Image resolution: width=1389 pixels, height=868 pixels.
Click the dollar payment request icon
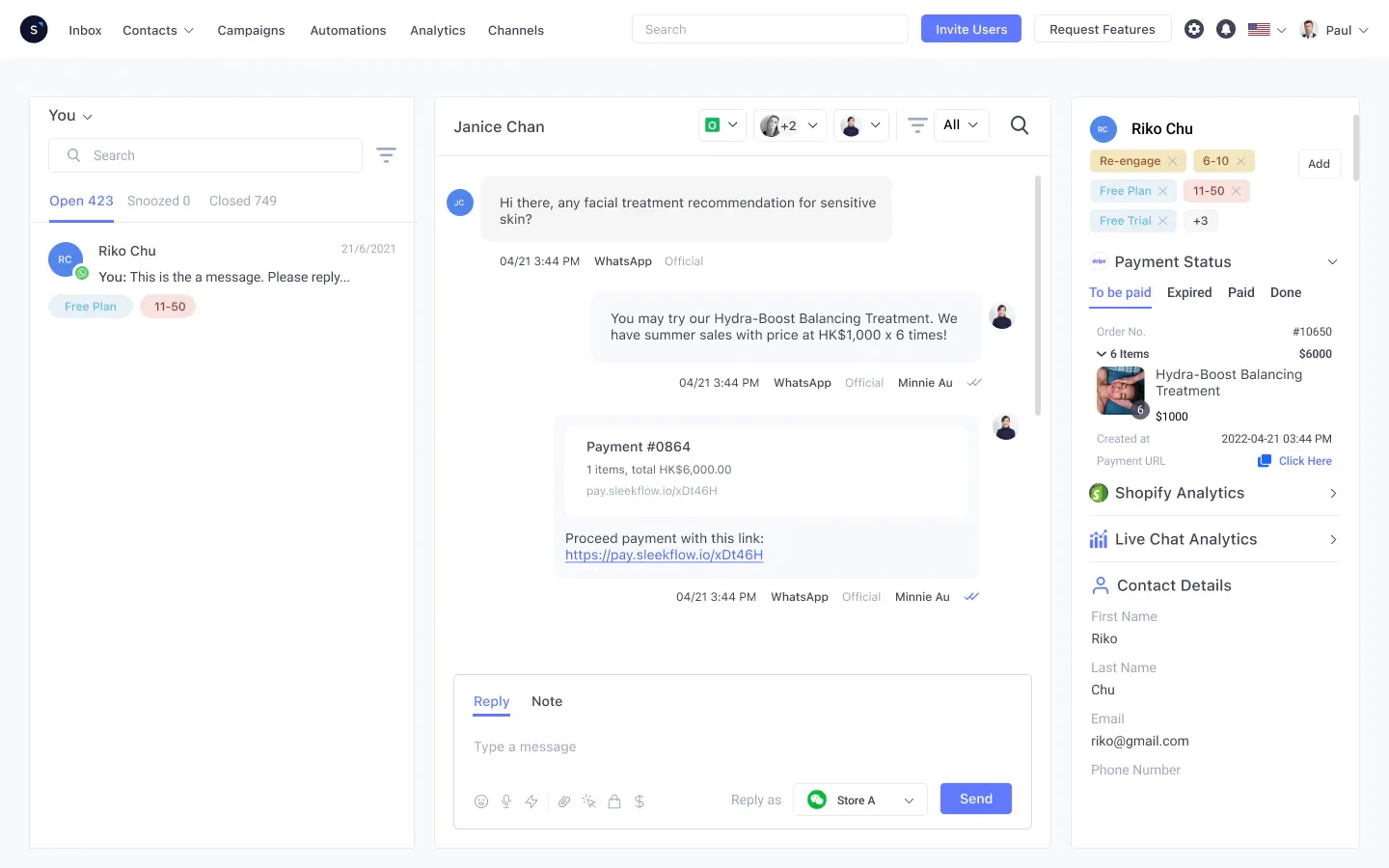point(640,800)
